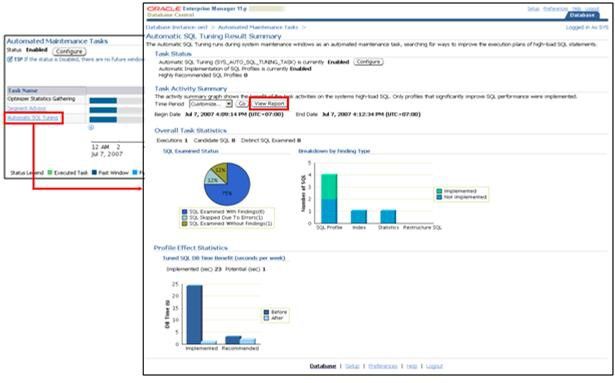Select the Database tab at top right
615x383 pixels.
[x=582, y=15]
